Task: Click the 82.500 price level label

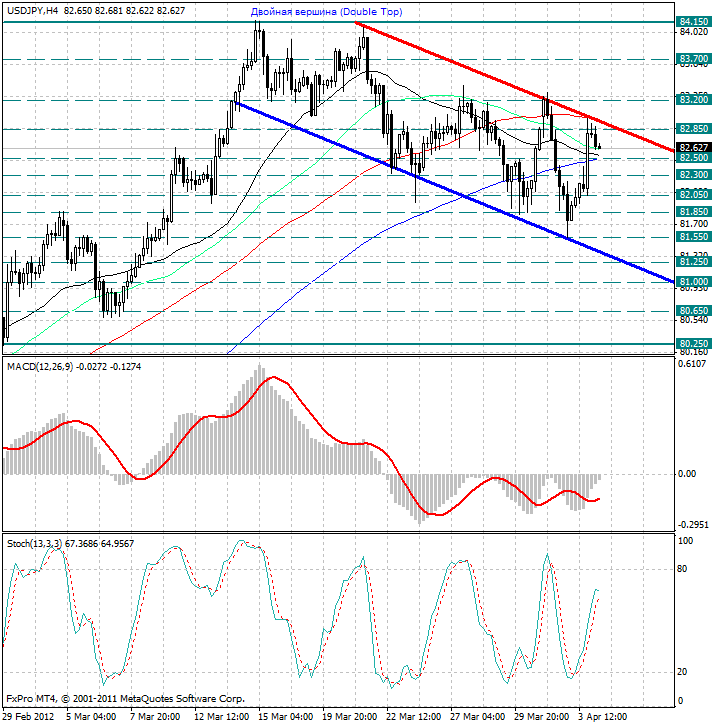Action: (x=694, y=158)
